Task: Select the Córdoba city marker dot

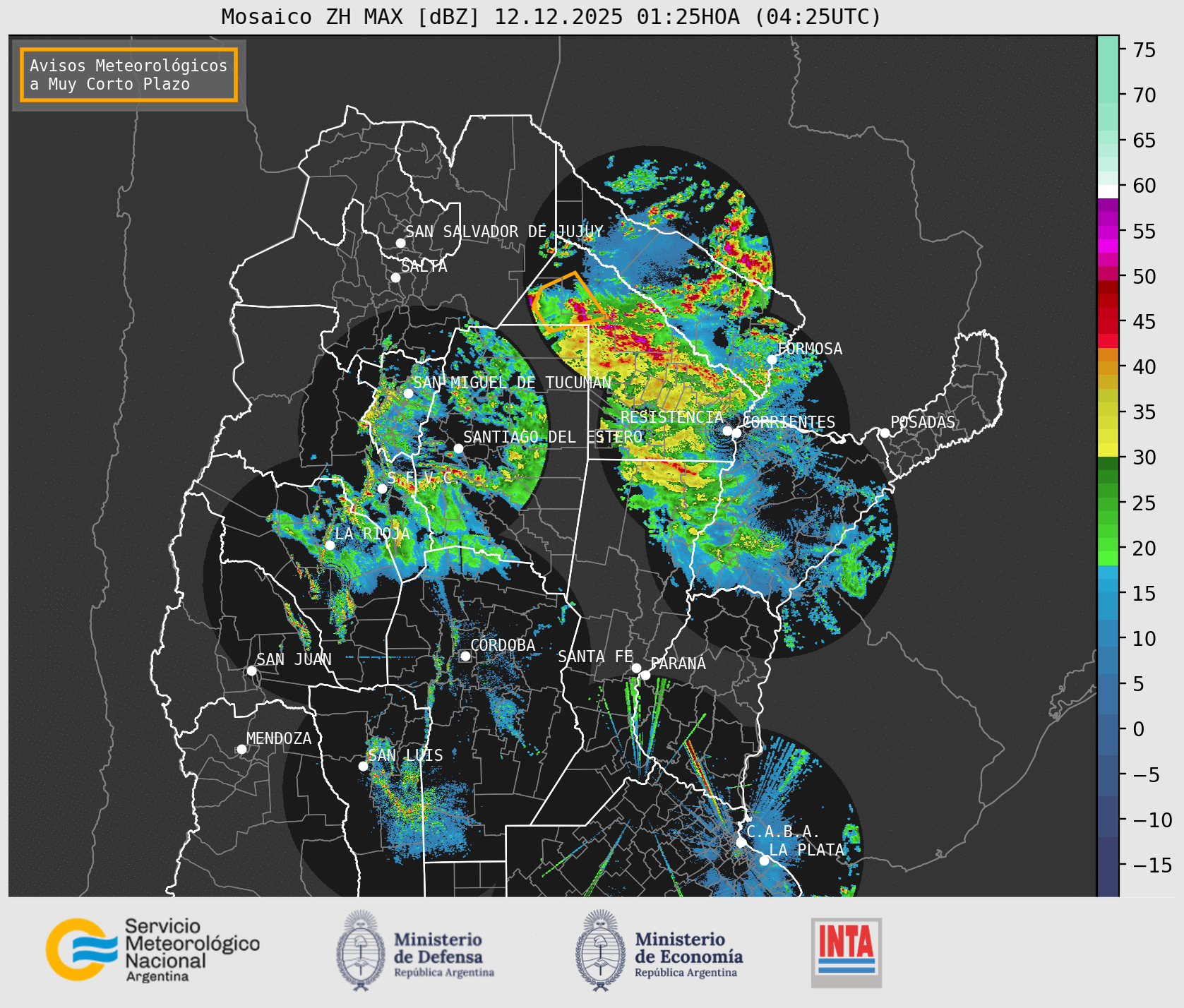Action: click(465, 656)
